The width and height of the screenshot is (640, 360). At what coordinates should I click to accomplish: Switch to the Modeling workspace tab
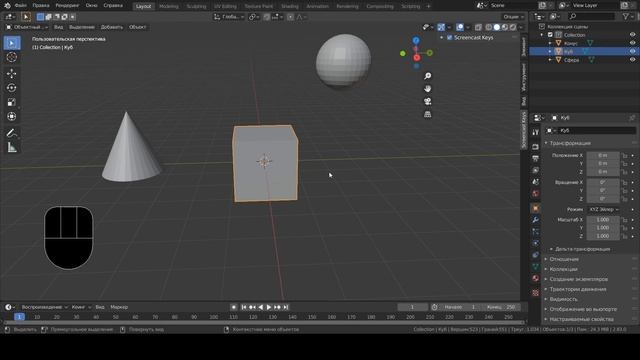coord(169,6)
